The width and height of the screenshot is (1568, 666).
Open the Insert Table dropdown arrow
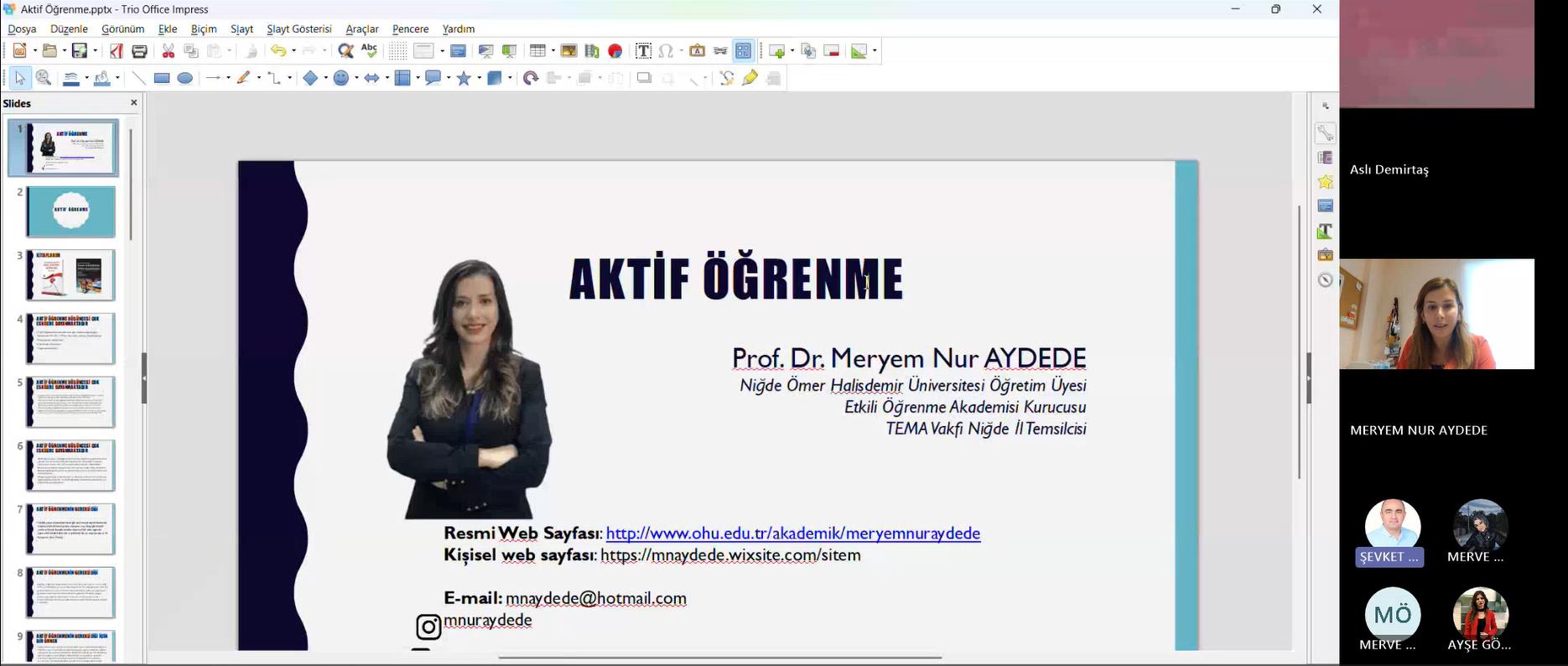click(553, 51)
